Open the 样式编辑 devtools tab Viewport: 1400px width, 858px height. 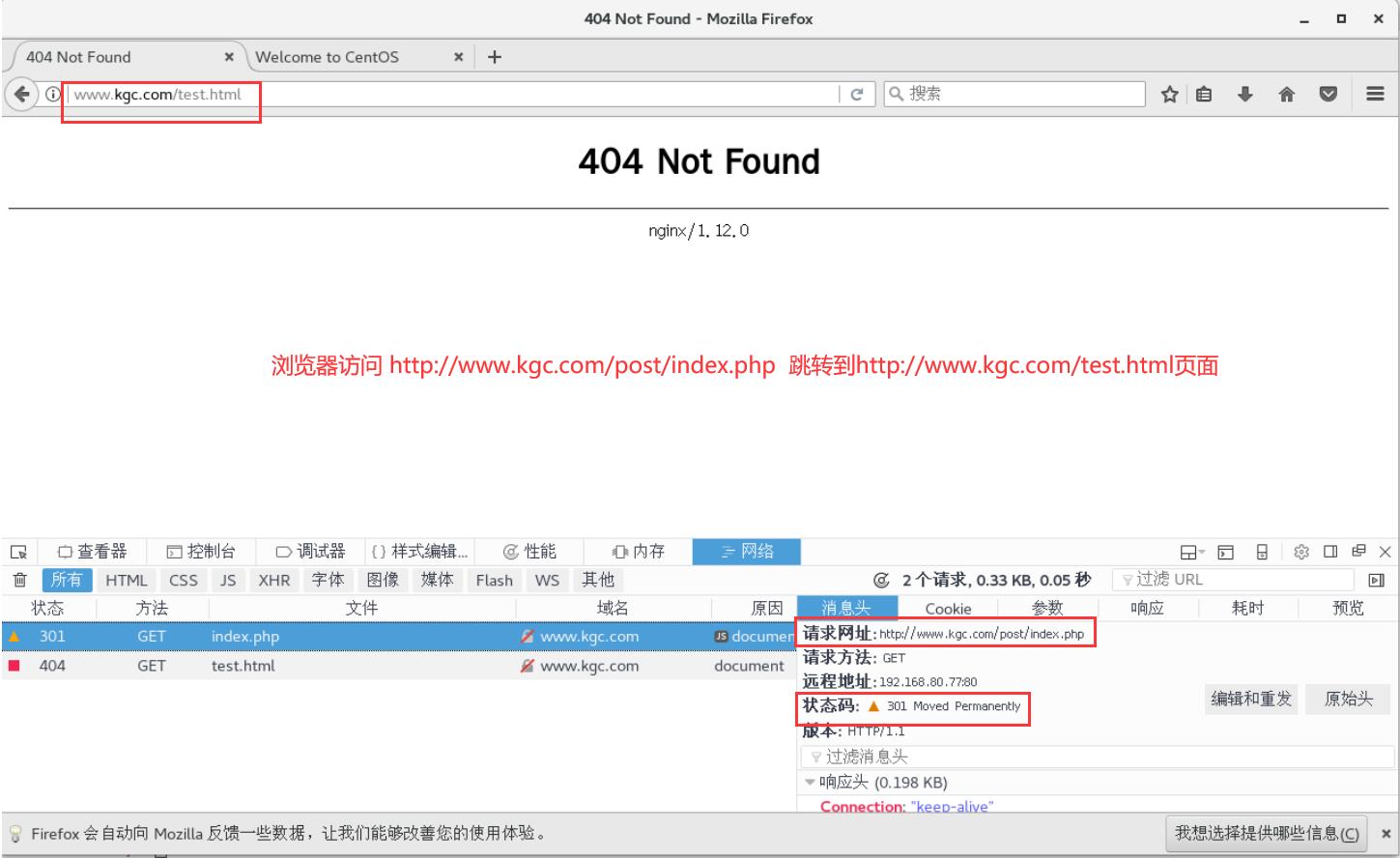[x=420, y=552]
